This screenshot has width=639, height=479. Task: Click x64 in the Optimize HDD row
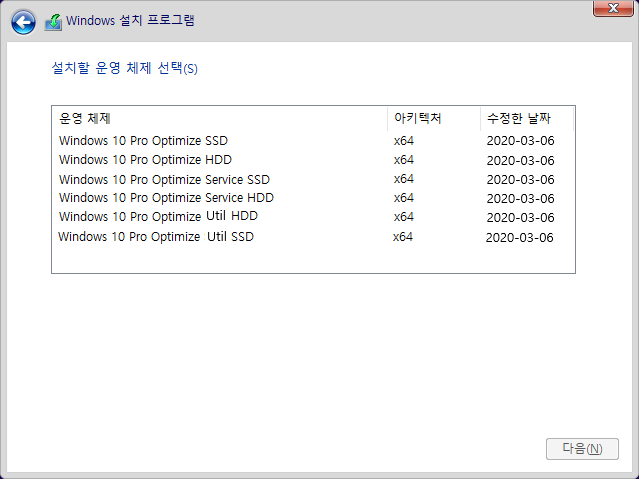[x=403, y=160]
